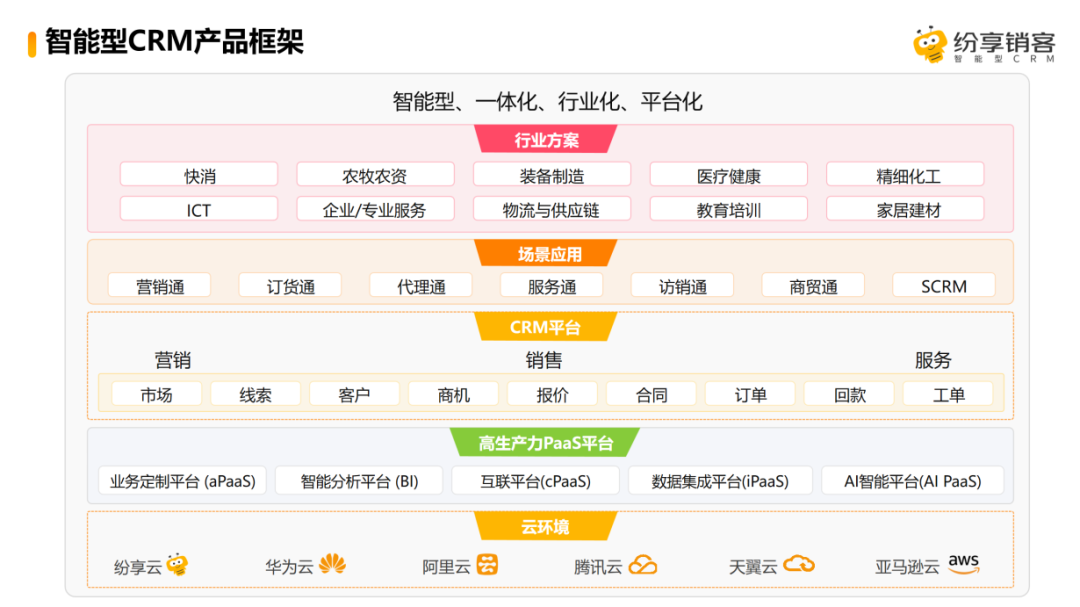Viewport: 1080px width, 607px height.
Task: Open the 营销通 application box
Action: [x=160, y=285]
